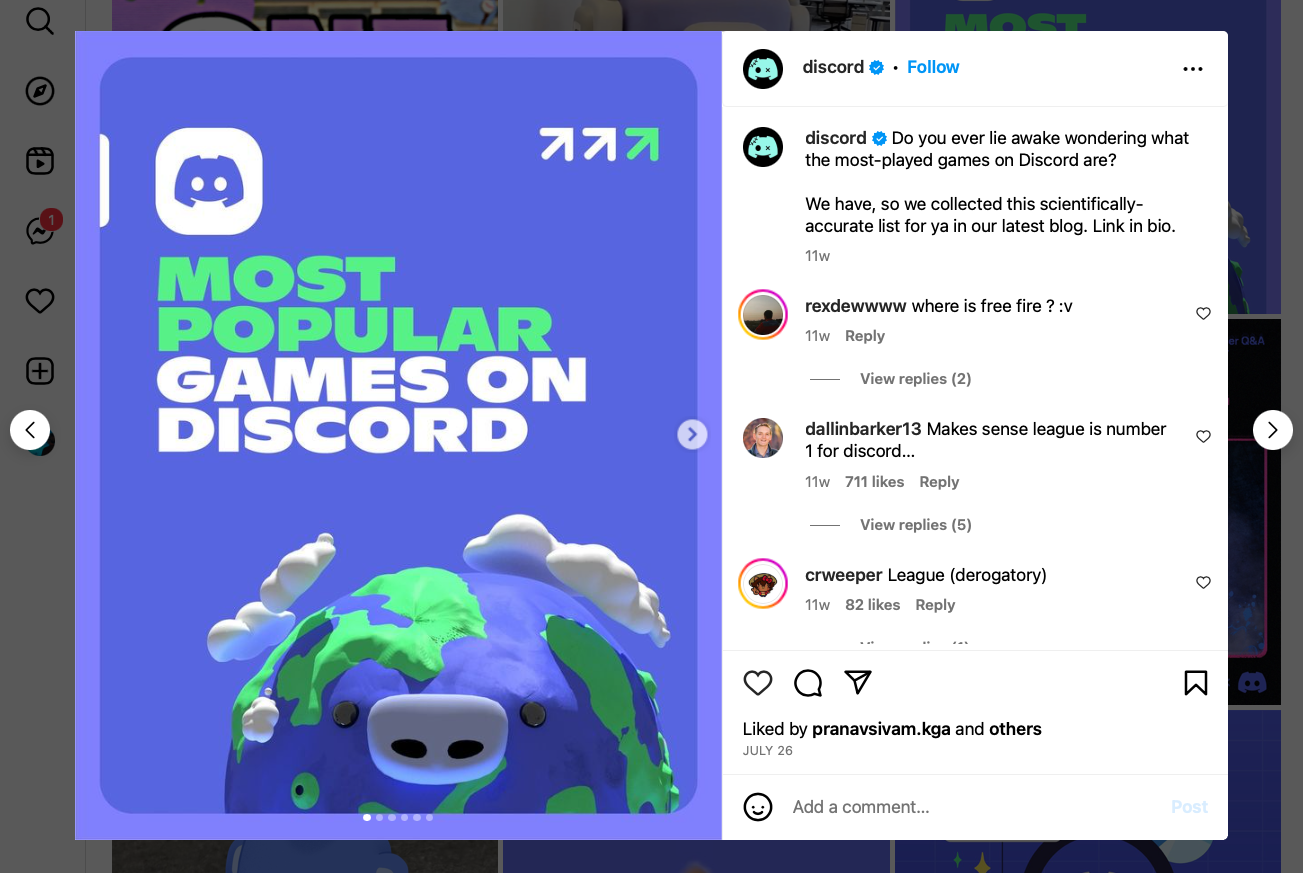The height and width of the screenshot is (873, 1303).
Task: Reply to crweeper's comment
Action: (x=935, y=605)
